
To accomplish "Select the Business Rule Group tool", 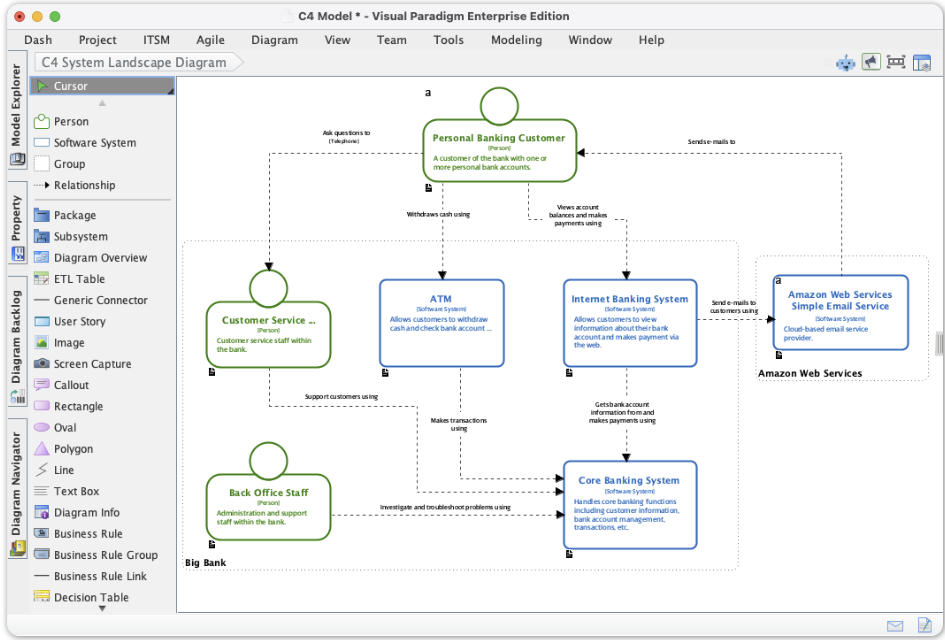I will click(96, 555).
